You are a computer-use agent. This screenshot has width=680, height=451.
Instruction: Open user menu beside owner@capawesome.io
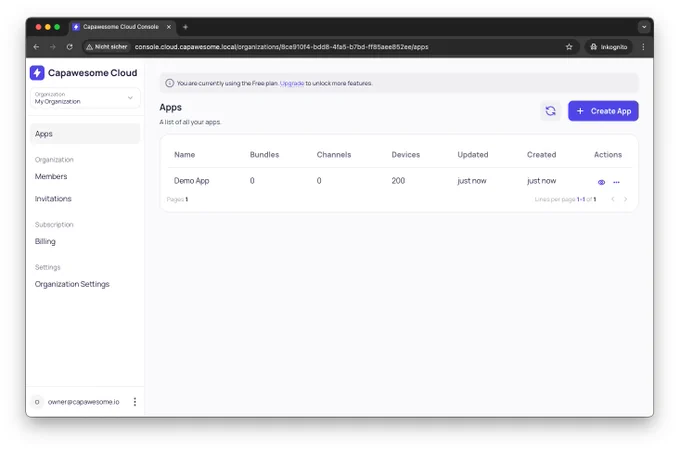click(135, 402)
